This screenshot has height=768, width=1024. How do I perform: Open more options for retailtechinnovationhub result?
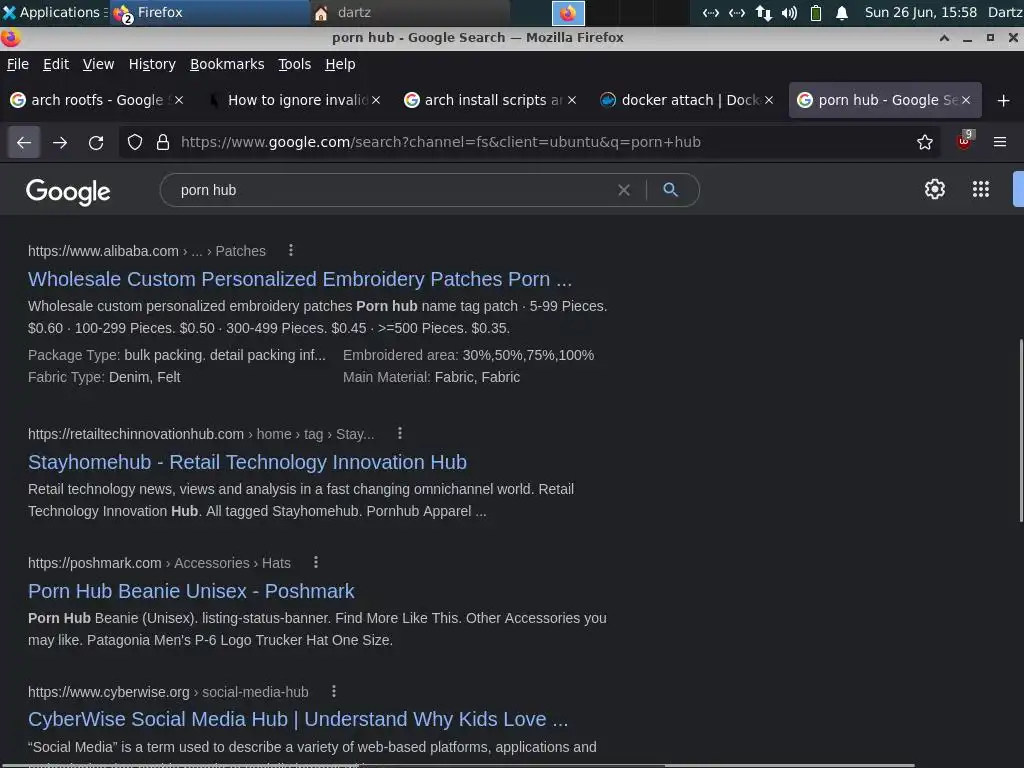pos(400,434)
